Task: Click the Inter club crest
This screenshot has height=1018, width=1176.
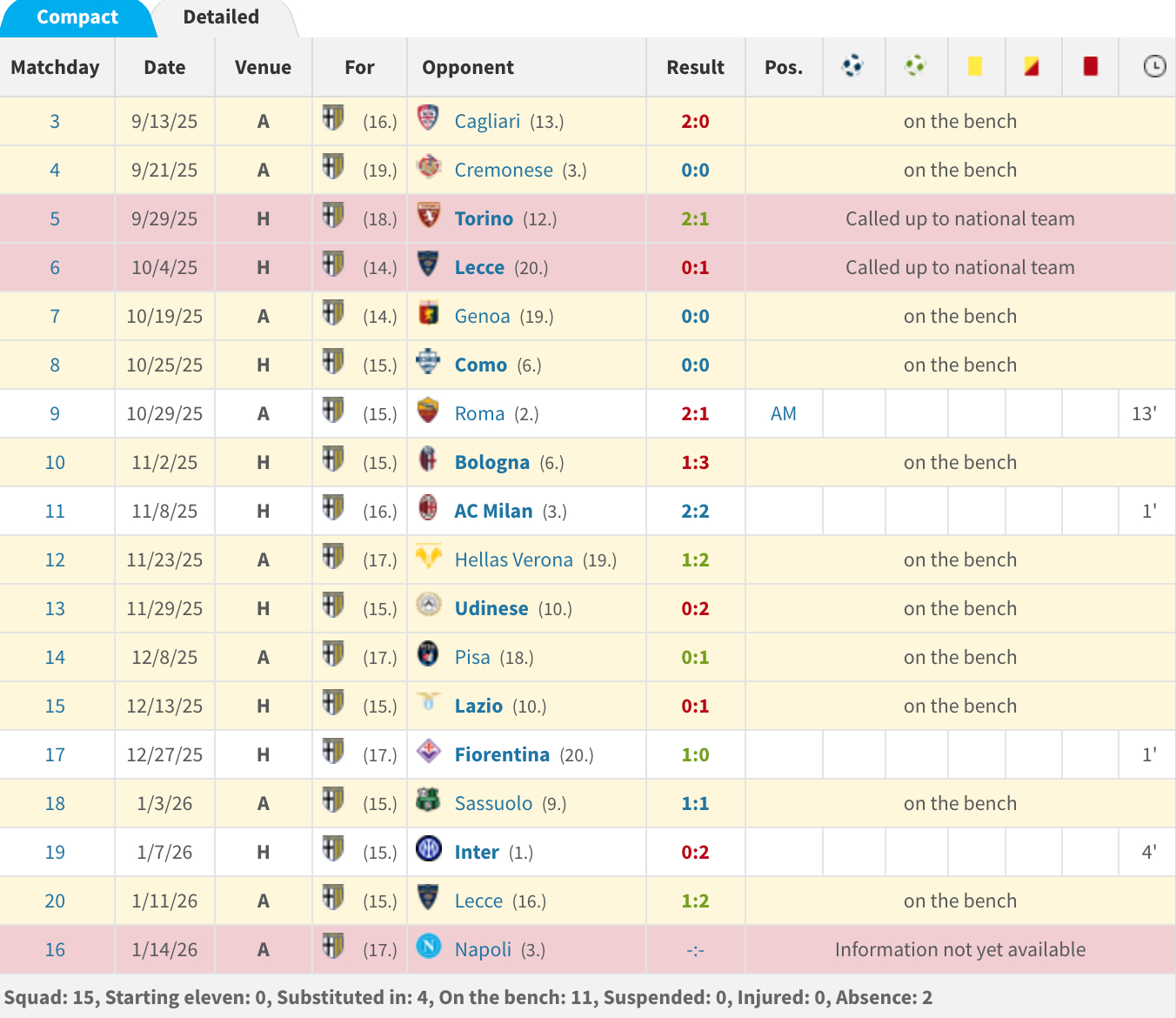Action: [x=428, y=849]
